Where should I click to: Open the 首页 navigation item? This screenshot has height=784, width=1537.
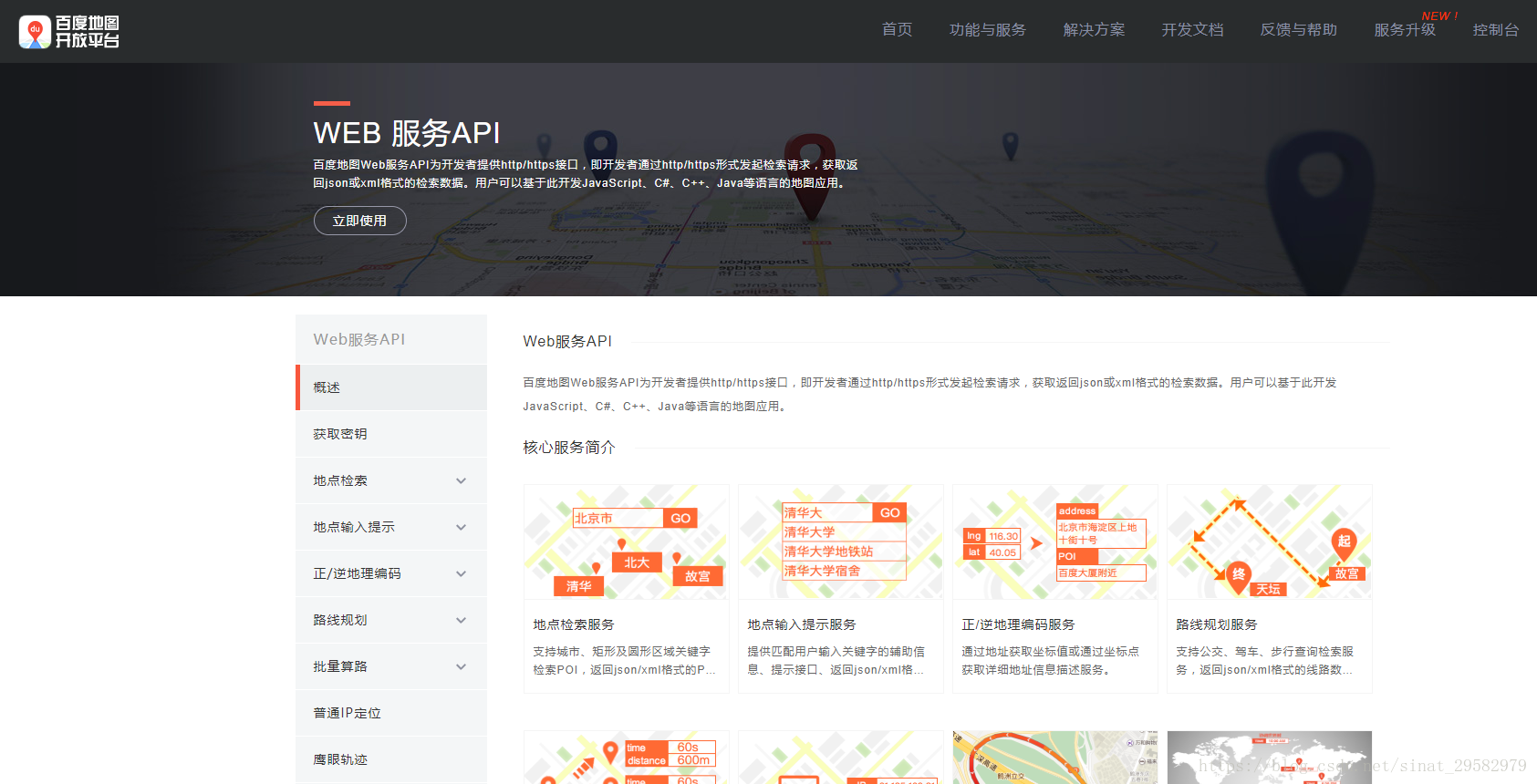[897, 30]
